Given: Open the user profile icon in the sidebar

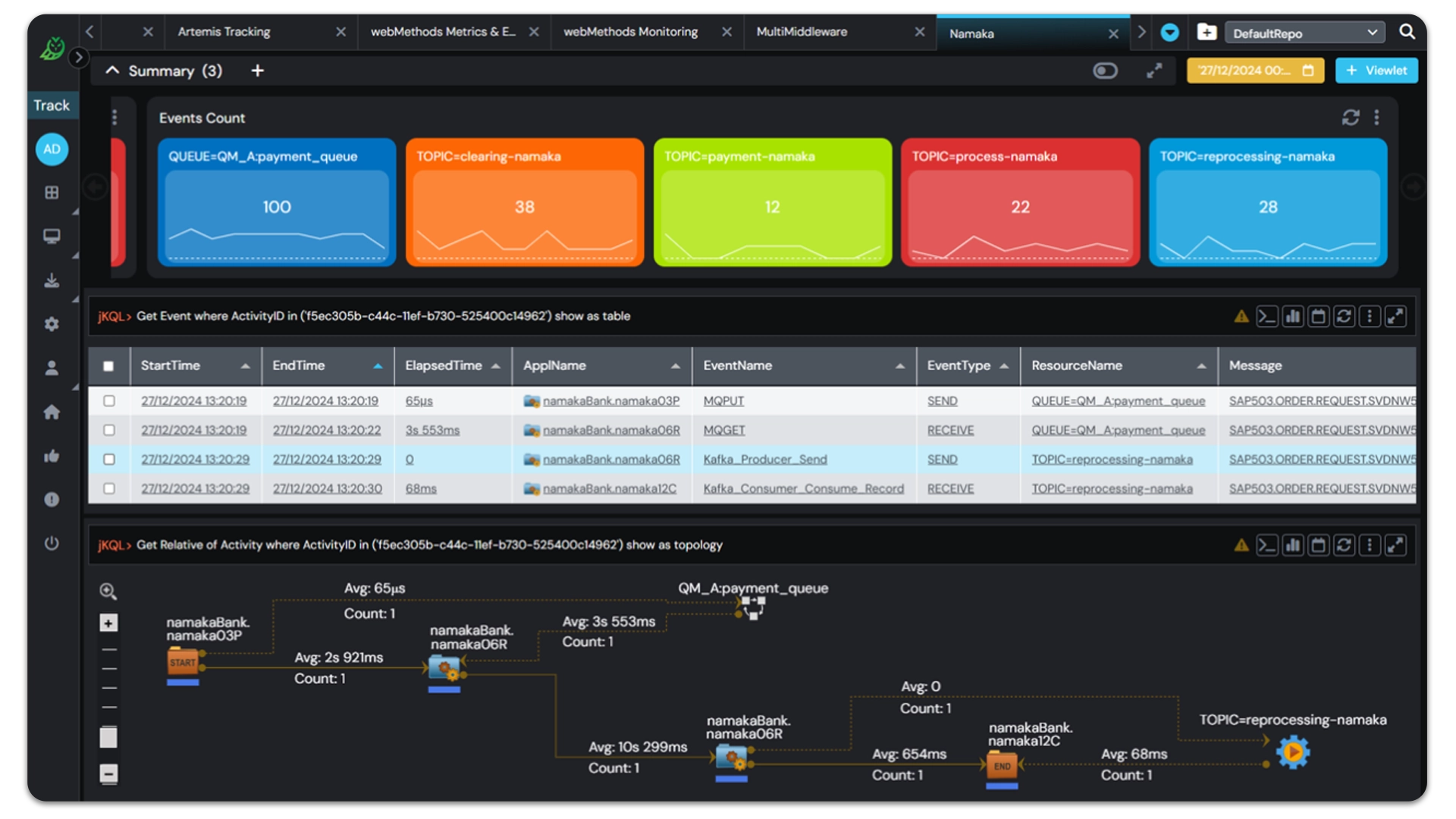Looking at the screenshot, I should point(52,369).
